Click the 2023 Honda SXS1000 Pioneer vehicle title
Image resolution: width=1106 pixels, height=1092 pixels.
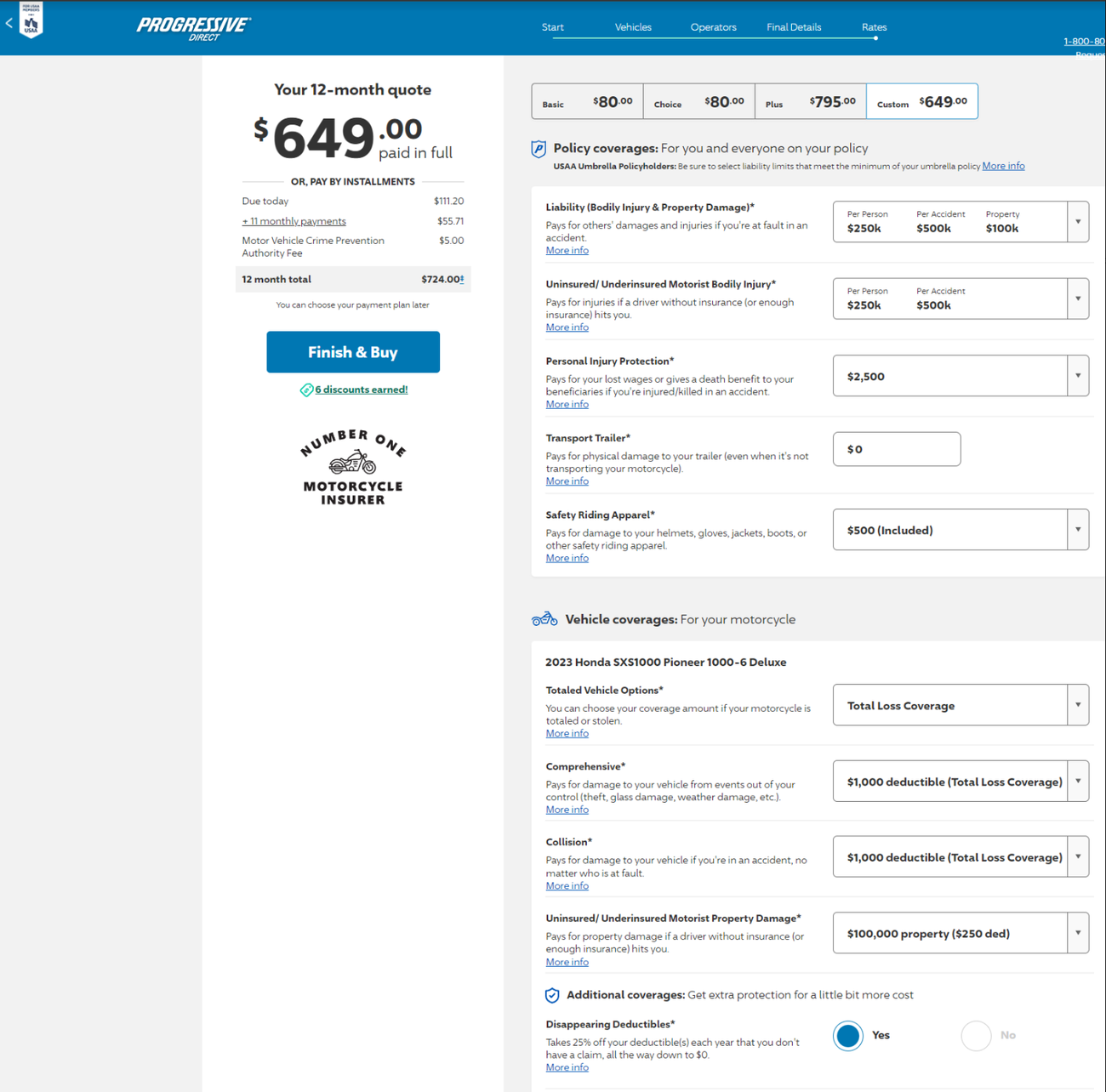(665, 662)
